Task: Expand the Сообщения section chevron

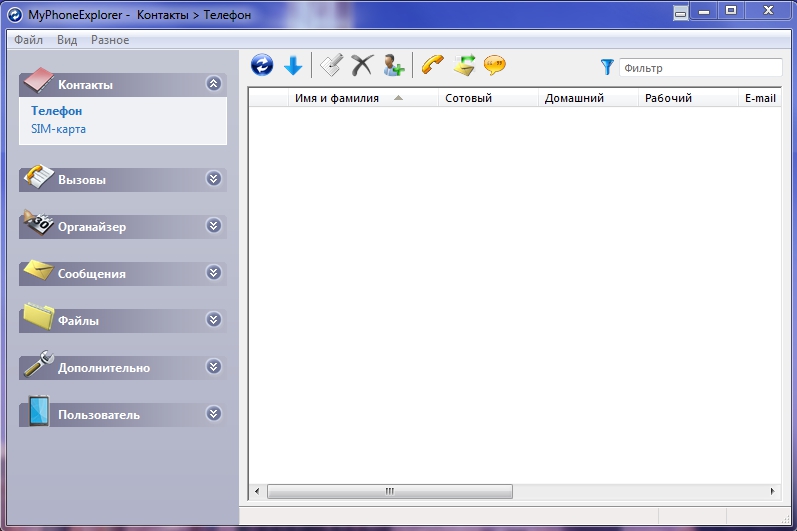Action: 213,273
